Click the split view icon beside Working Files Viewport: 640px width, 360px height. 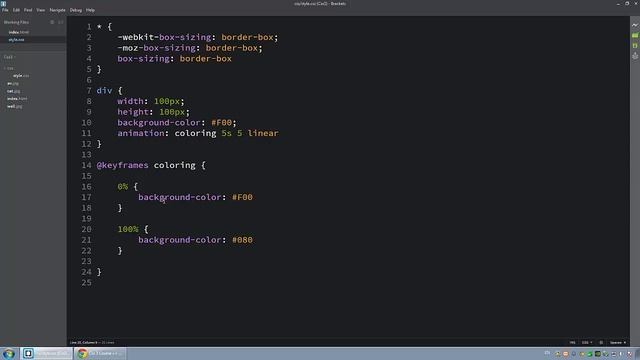[61, 22]
